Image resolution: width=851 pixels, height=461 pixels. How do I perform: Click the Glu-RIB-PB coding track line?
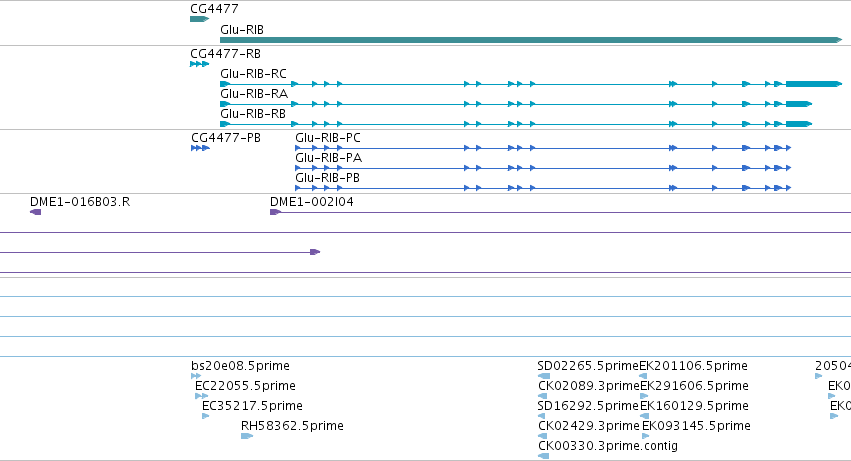pyautogui.click(x=543, y=188)
